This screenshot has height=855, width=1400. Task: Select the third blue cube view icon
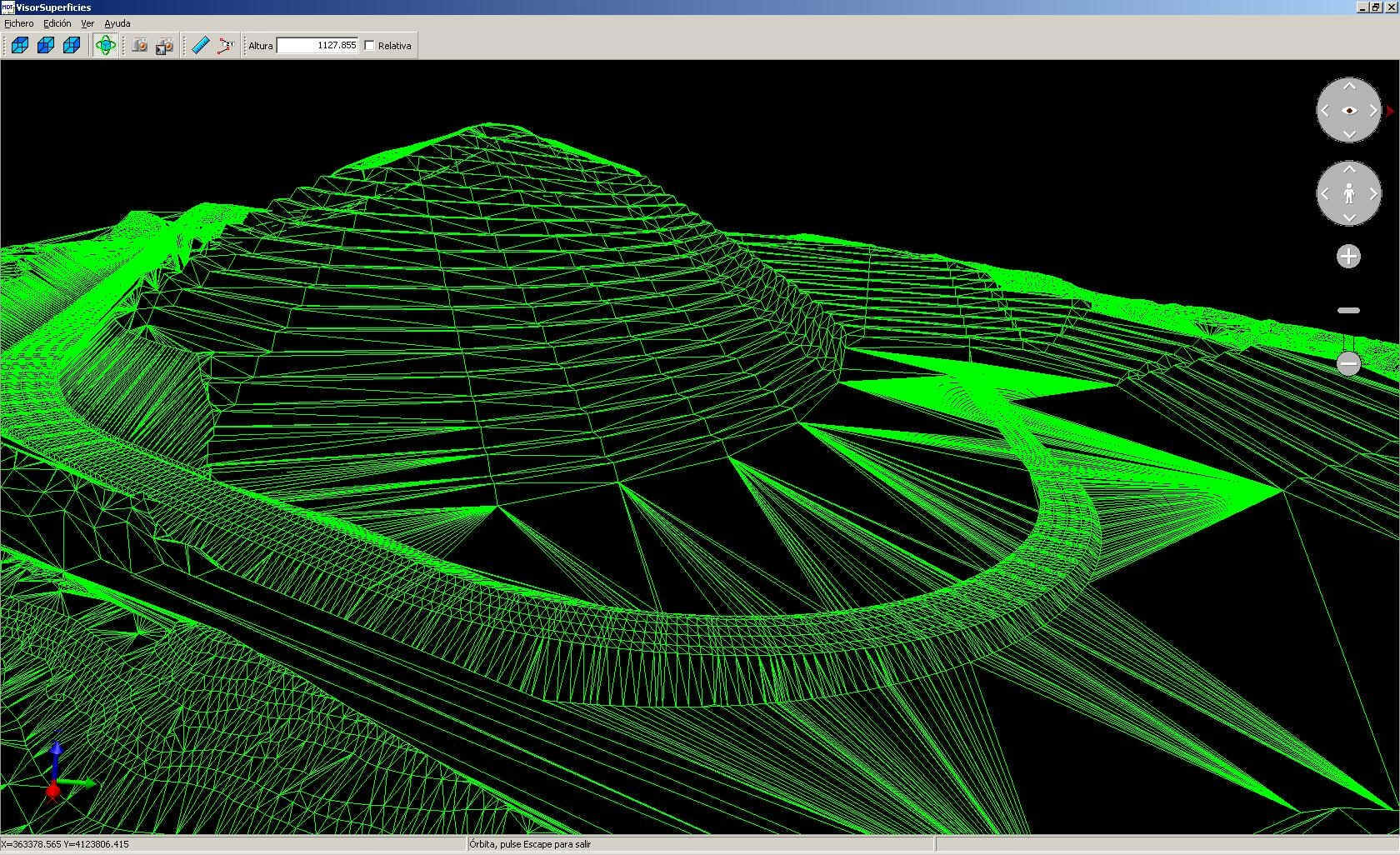(72, 45)
